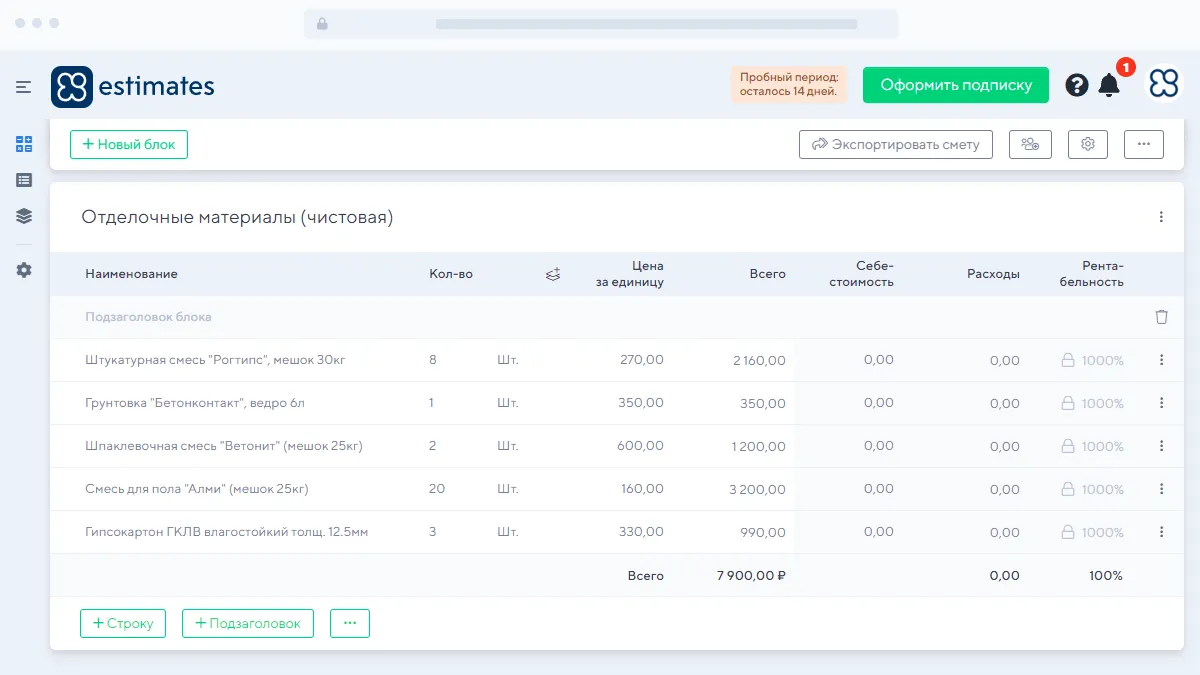The height and width of the screenshot is (675, 1200).
Task: Toggle profitability lock for Гипсокартон row
Action: pyautogui.click(x=1068, y=532)
